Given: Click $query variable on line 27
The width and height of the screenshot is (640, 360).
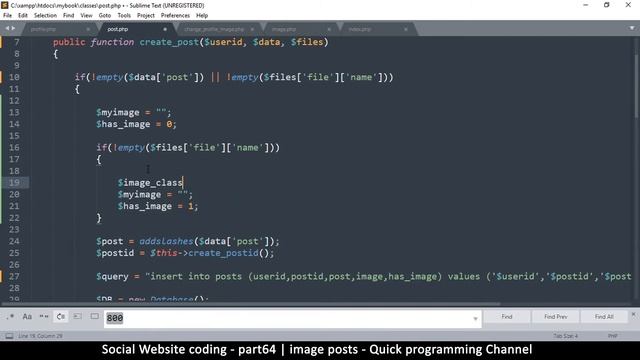Looking at the screenshot, I should (112, 277).
